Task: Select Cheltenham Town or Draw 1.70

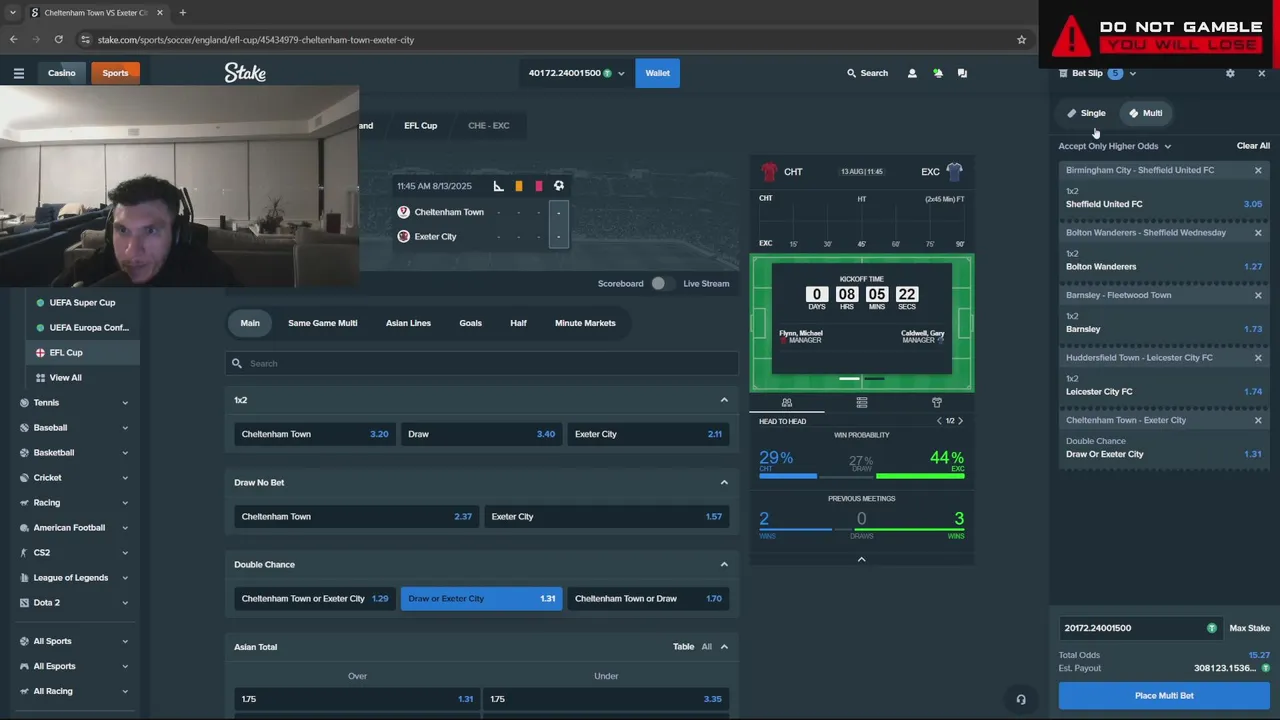Action: (648, 598)
